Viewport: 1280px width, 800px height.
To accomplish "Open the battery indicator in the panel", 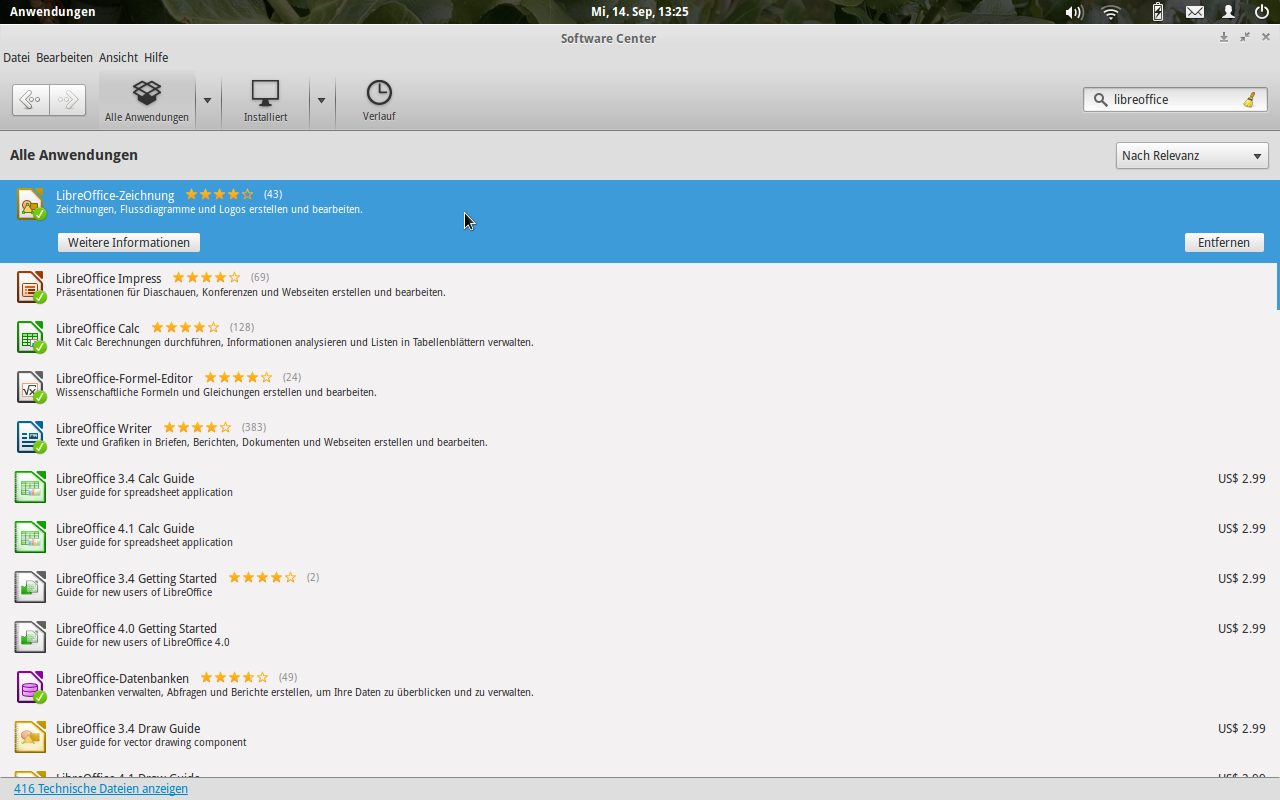I will click(x=1158, y=12).
